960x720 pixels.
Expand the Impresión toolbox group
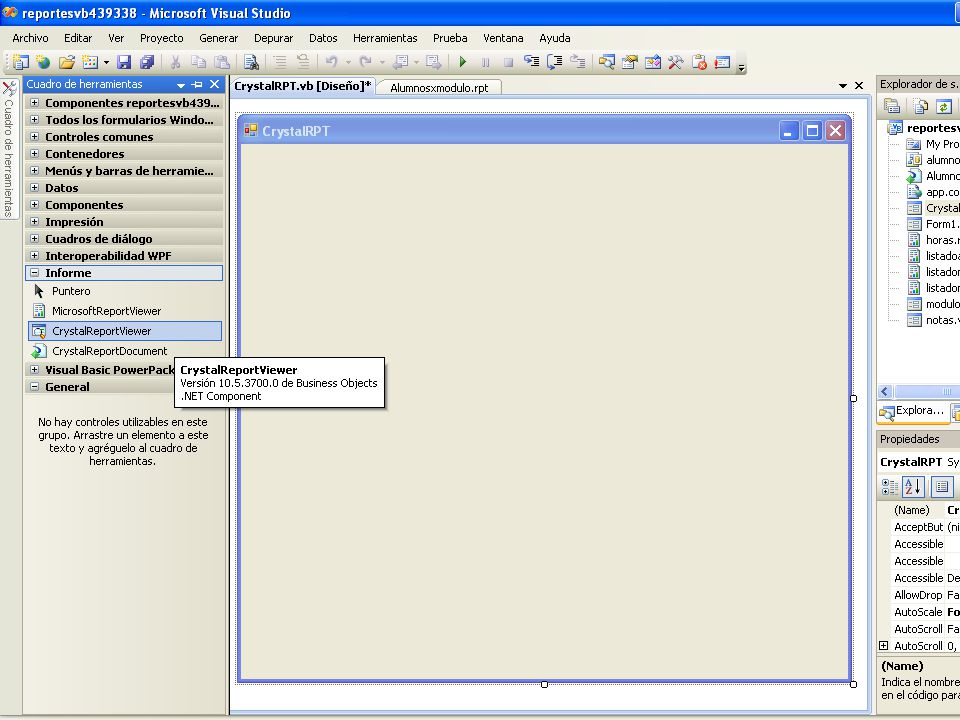(x=35, y=222)
